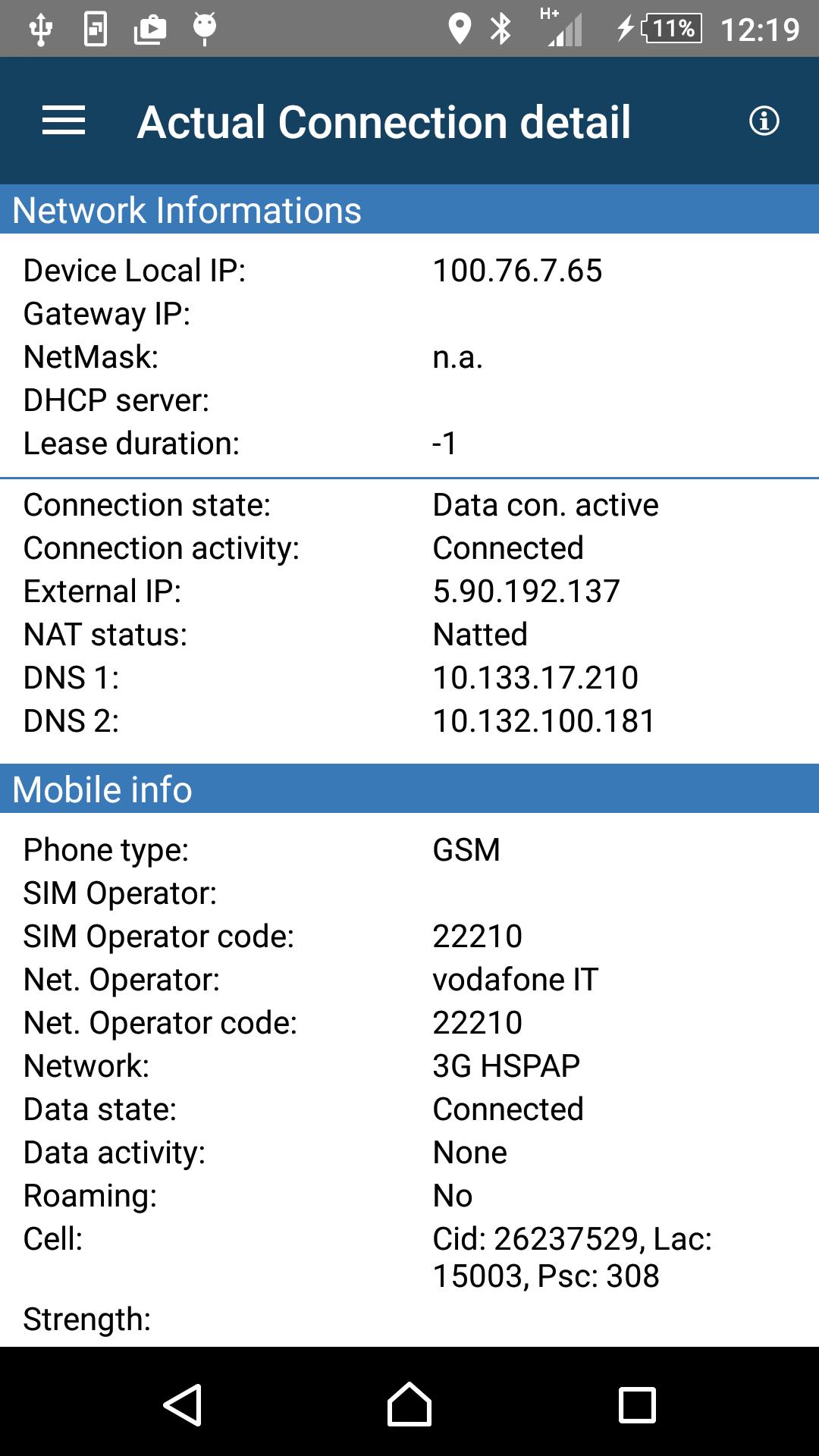Open the Actual Connection detail title menu
819x1456 pixels.
click(384, 120)
